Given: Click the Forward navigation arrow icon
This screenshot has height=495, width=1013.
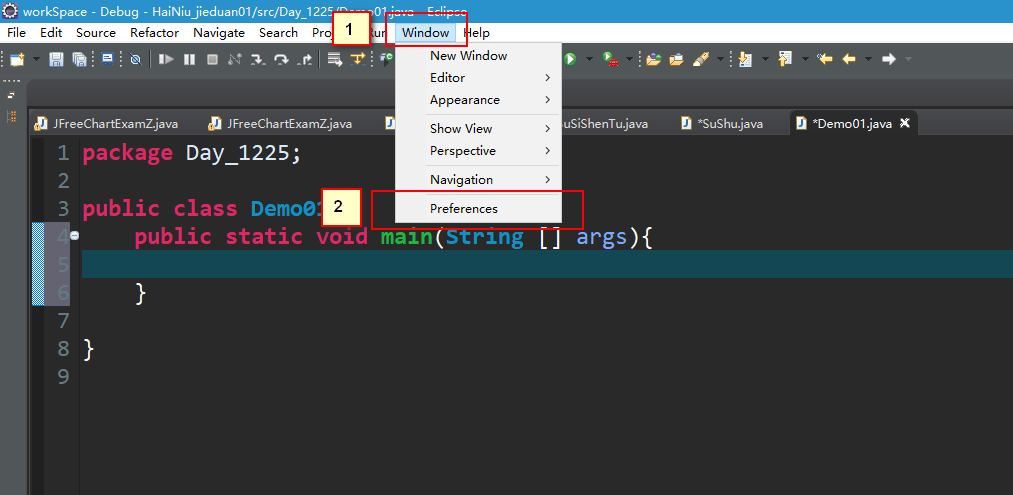Looking at the screenshot, I should [889, 59].
